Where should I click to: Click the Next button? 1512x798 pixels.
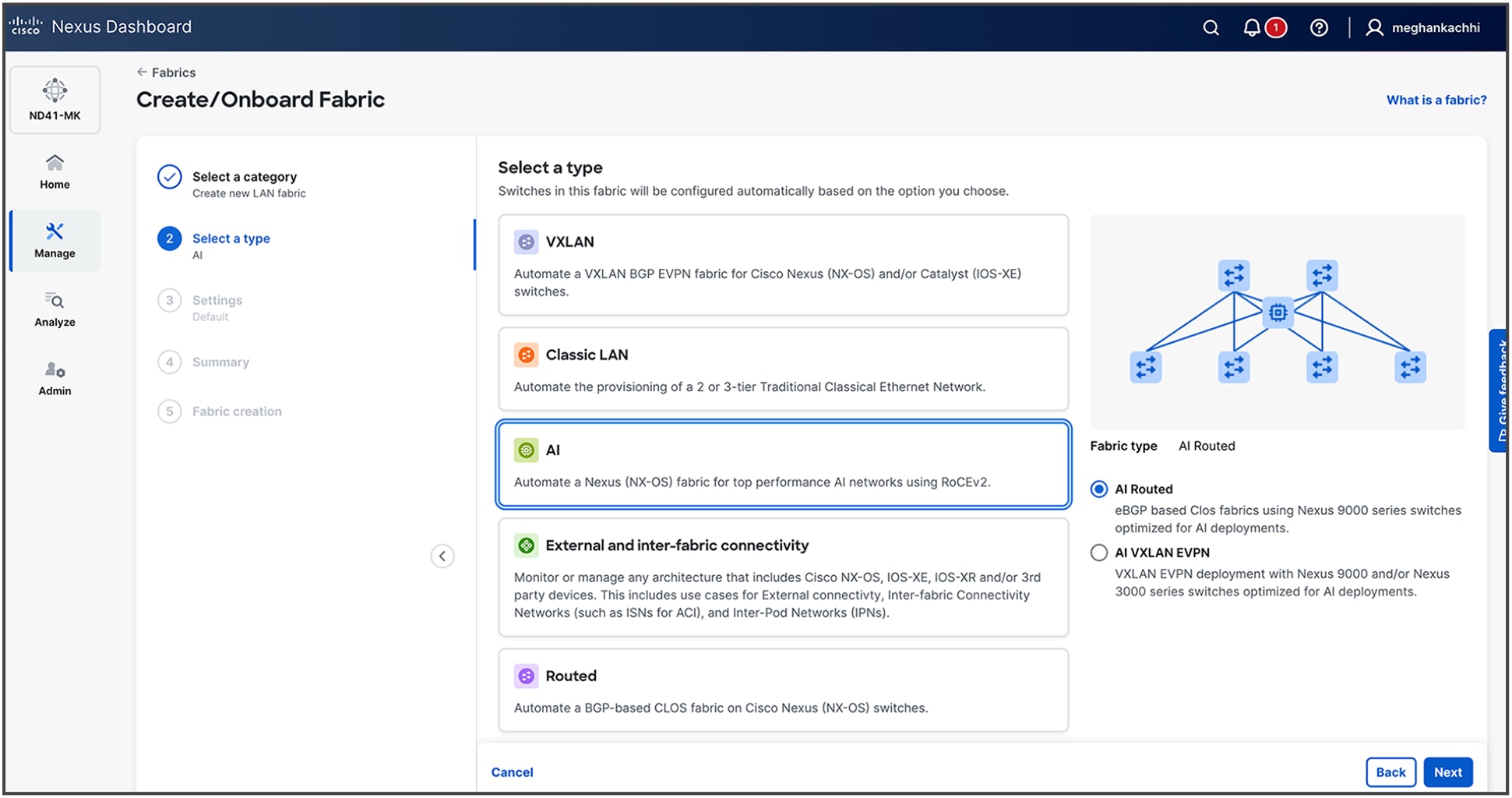(x=1447, y=772)
